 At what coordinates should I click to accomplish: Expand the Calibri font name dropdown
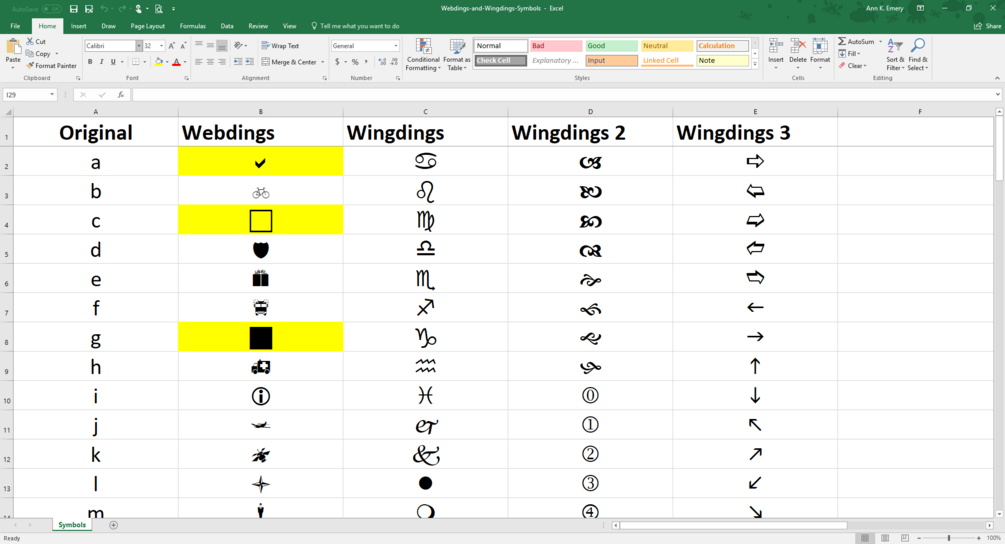(138, 46)
